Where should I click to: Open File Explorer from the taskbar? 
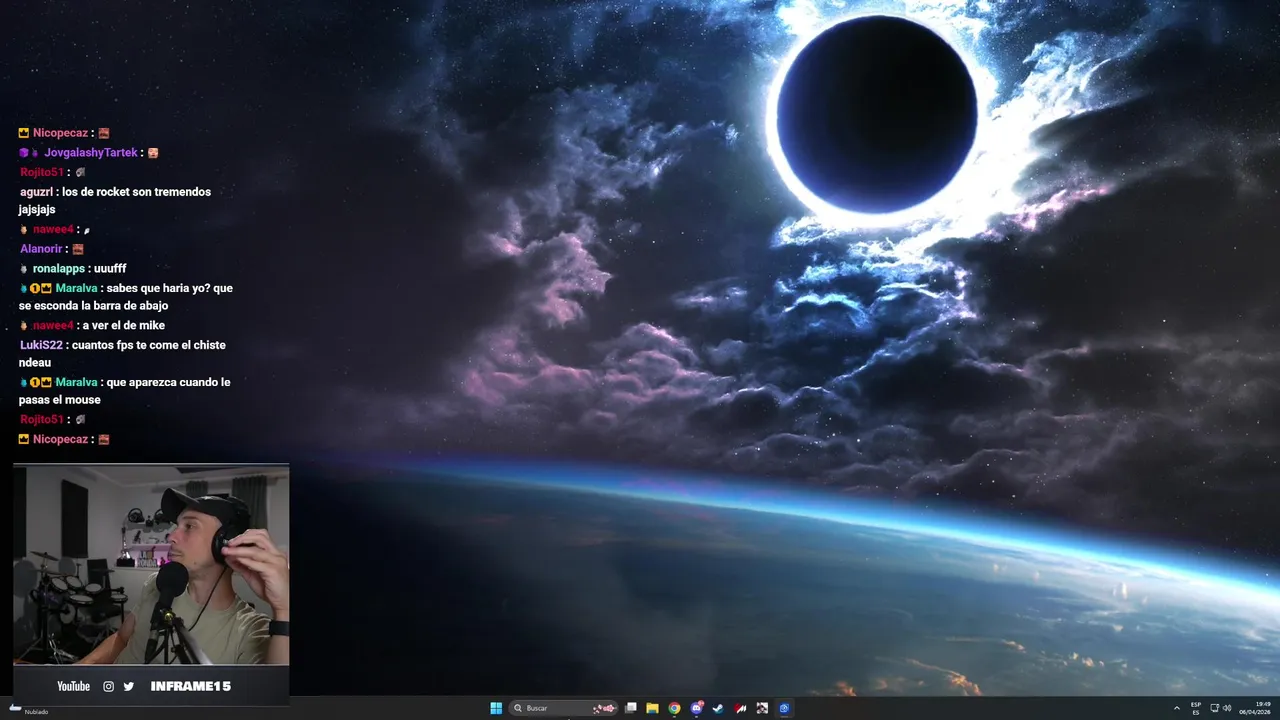pos(652,708)
